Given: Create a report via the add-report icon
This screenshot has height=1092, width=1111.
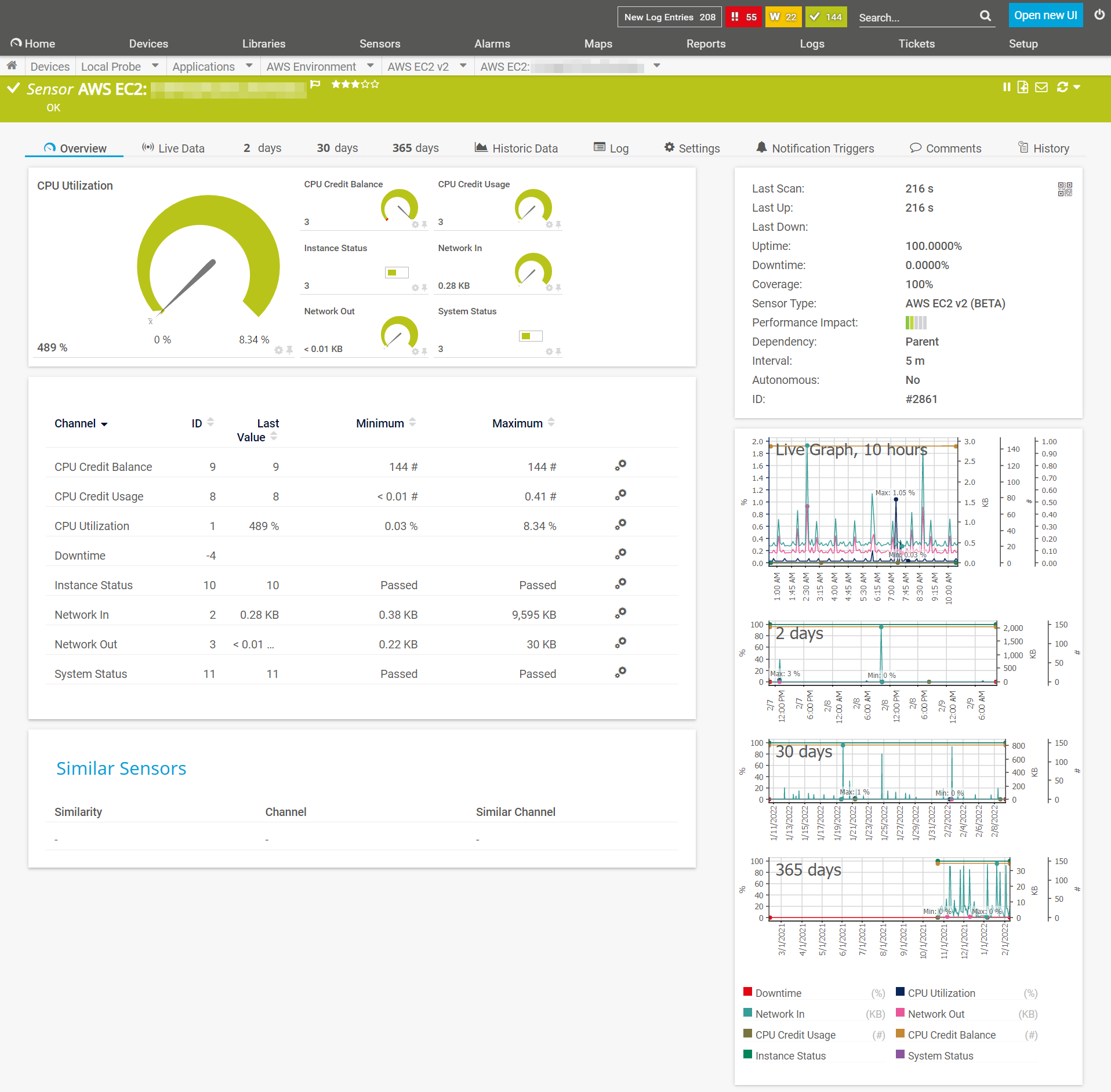Looking at the screenshot, I should tap(1023, 87).
